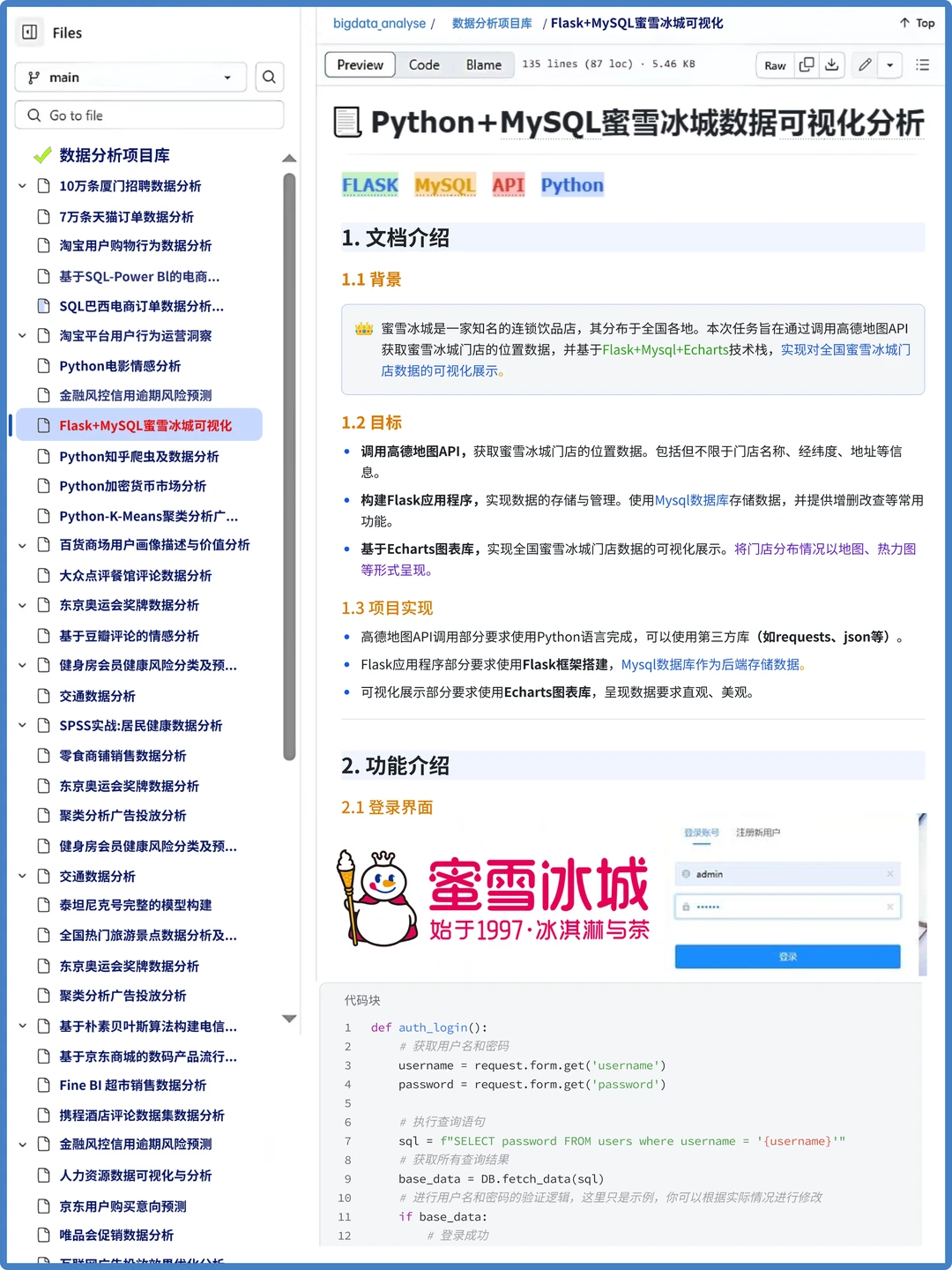Click the admin username field in screenshot

tap(788, 874)
